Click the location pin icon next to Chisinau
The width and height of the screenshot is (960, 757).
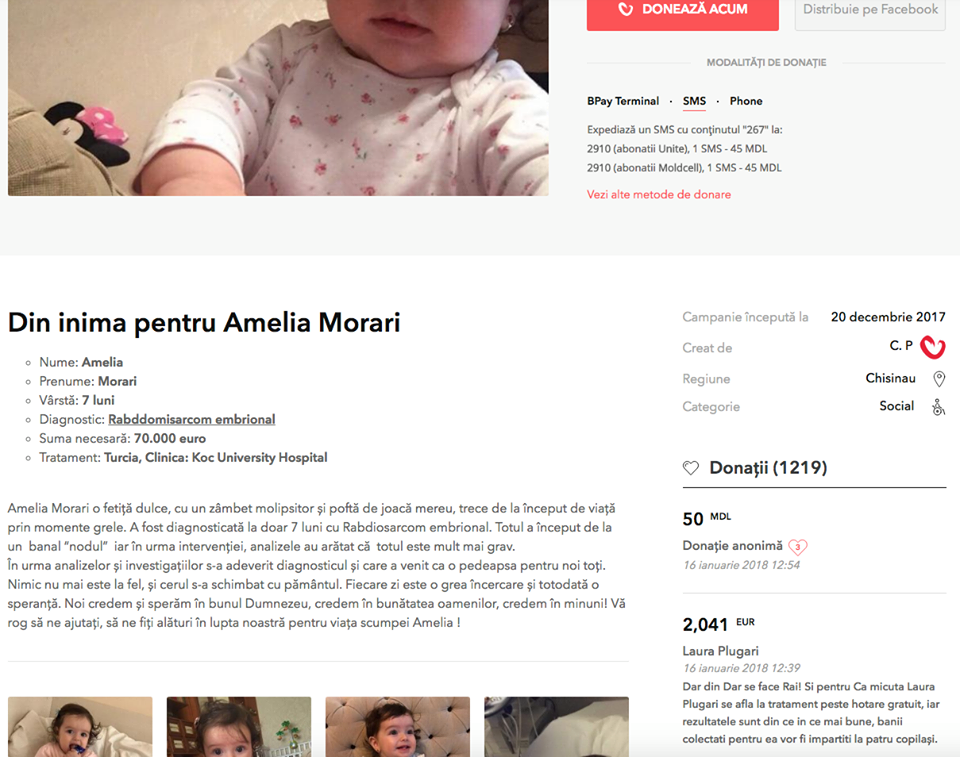pos(939,379)
